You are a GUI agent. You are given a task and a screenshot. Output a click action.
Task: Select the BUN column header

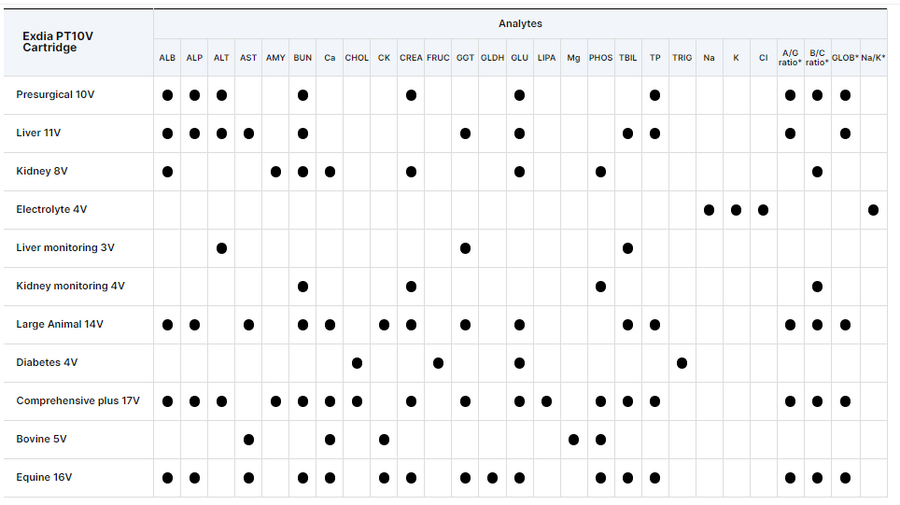(302, 58)
